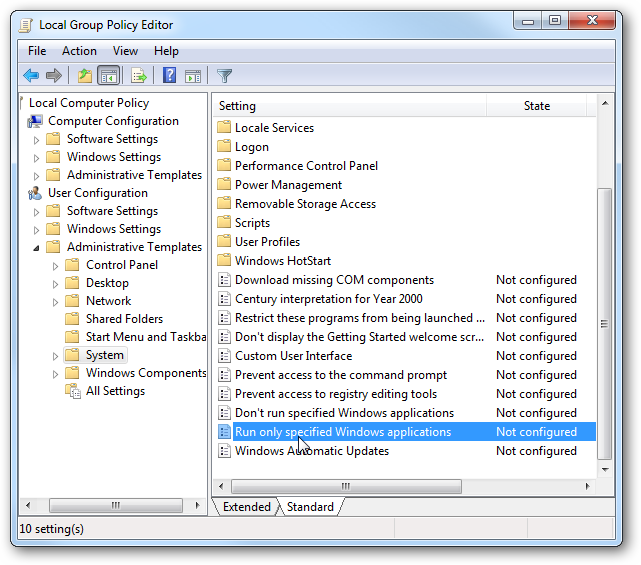Switch to the Extended tab

pos(247,507)
